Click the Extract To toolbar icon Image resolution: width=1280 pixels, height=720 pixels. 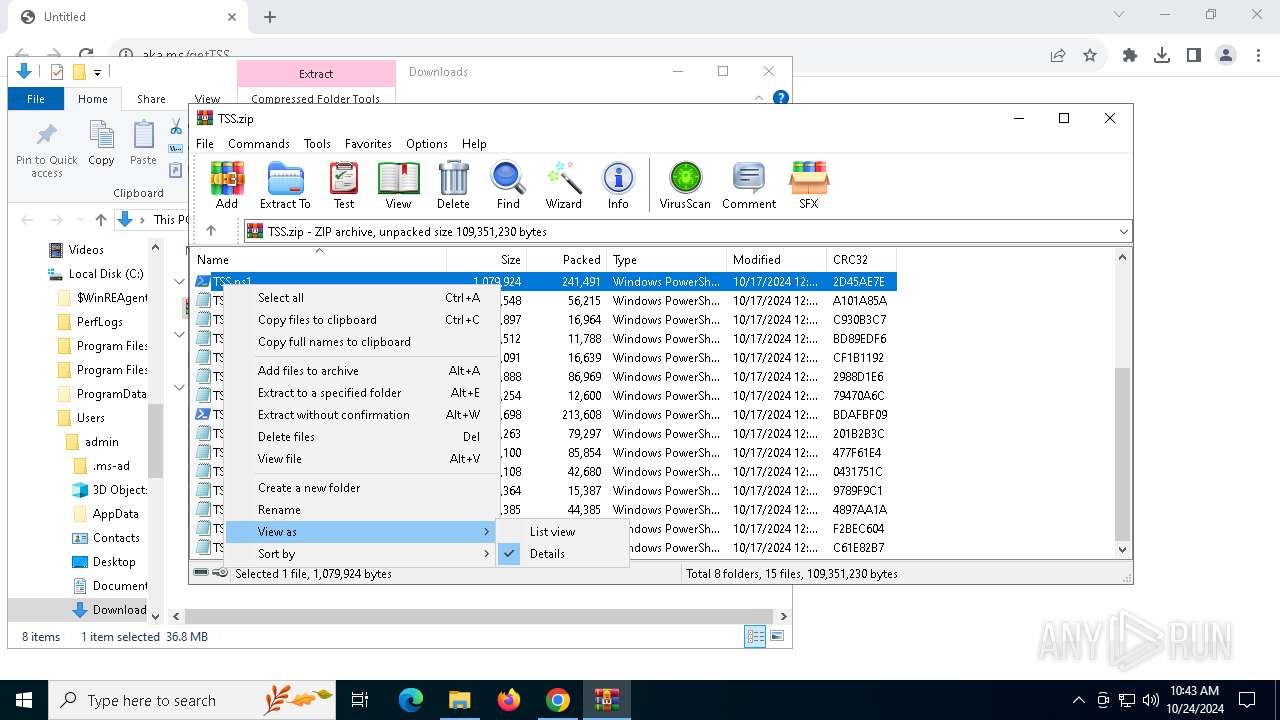coord(285,186)
